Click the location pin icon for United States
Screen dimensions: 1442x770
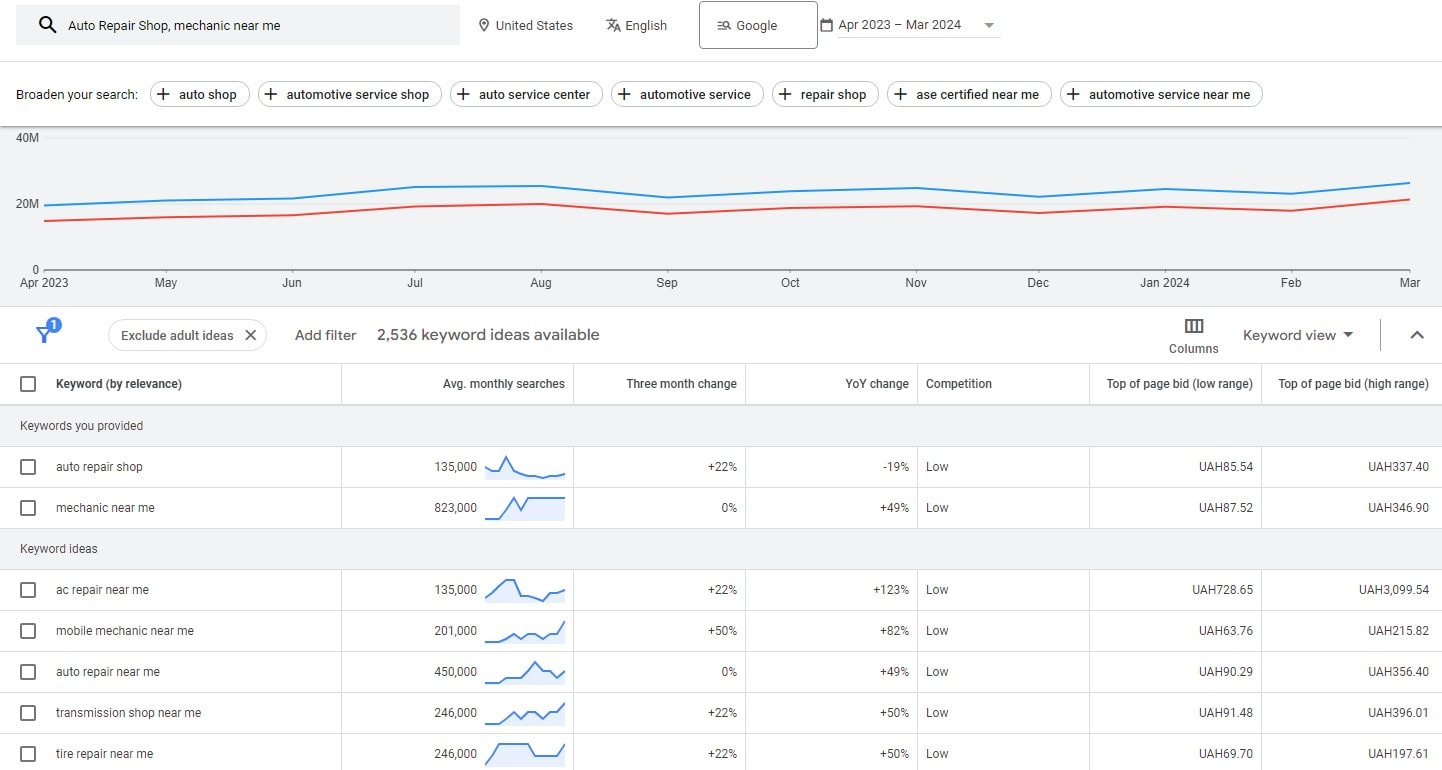click(x=484, y=25)
